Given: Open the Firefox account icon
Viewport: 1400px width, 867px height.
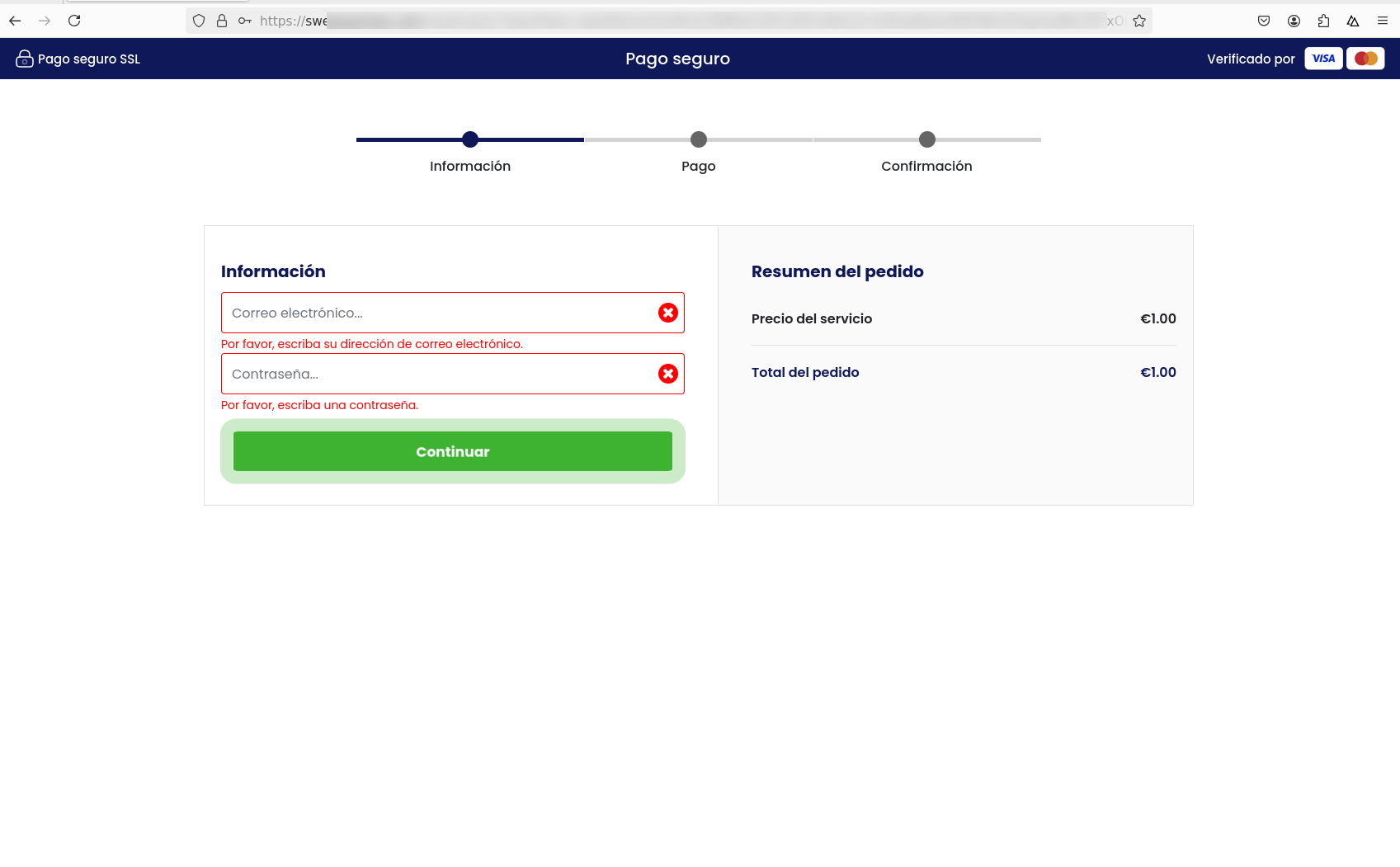Looking at the screenshot, I should tap(1294, 21).
